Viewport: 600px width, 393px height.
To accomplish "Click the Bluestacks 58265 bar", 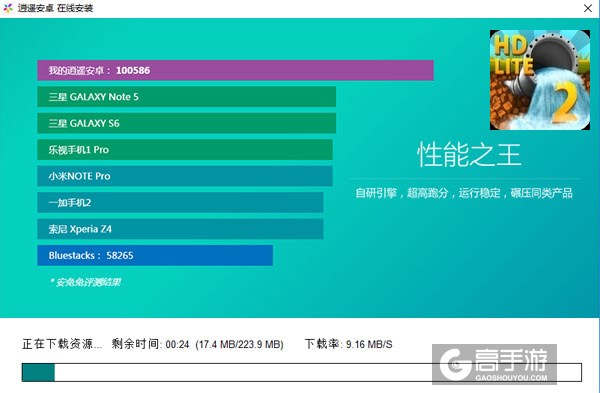I will [x=155, y=255].
